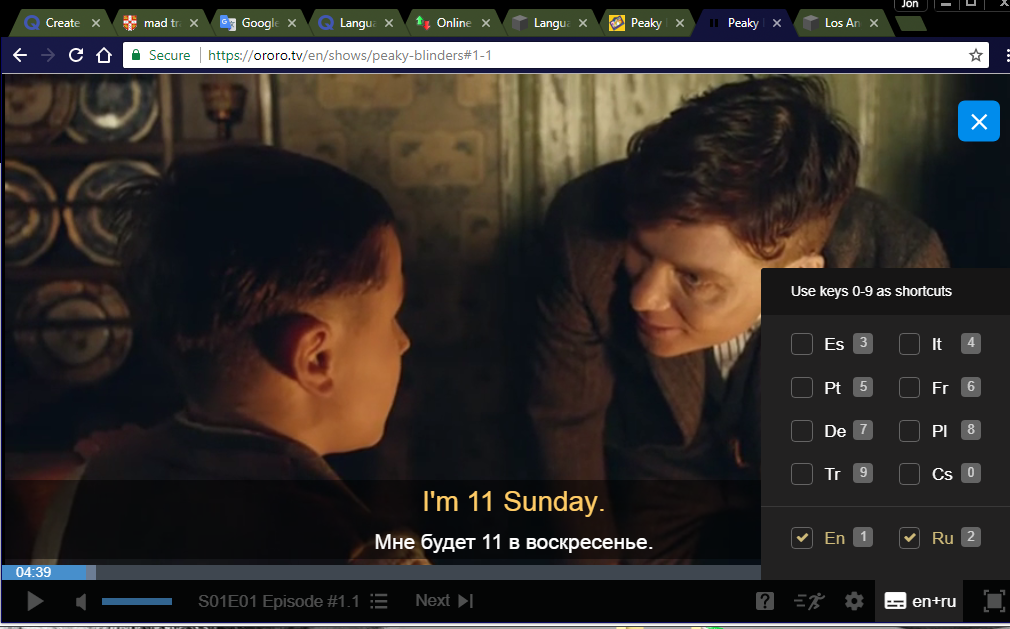Enable Fr subtitles checkbox

coord(910,388)
